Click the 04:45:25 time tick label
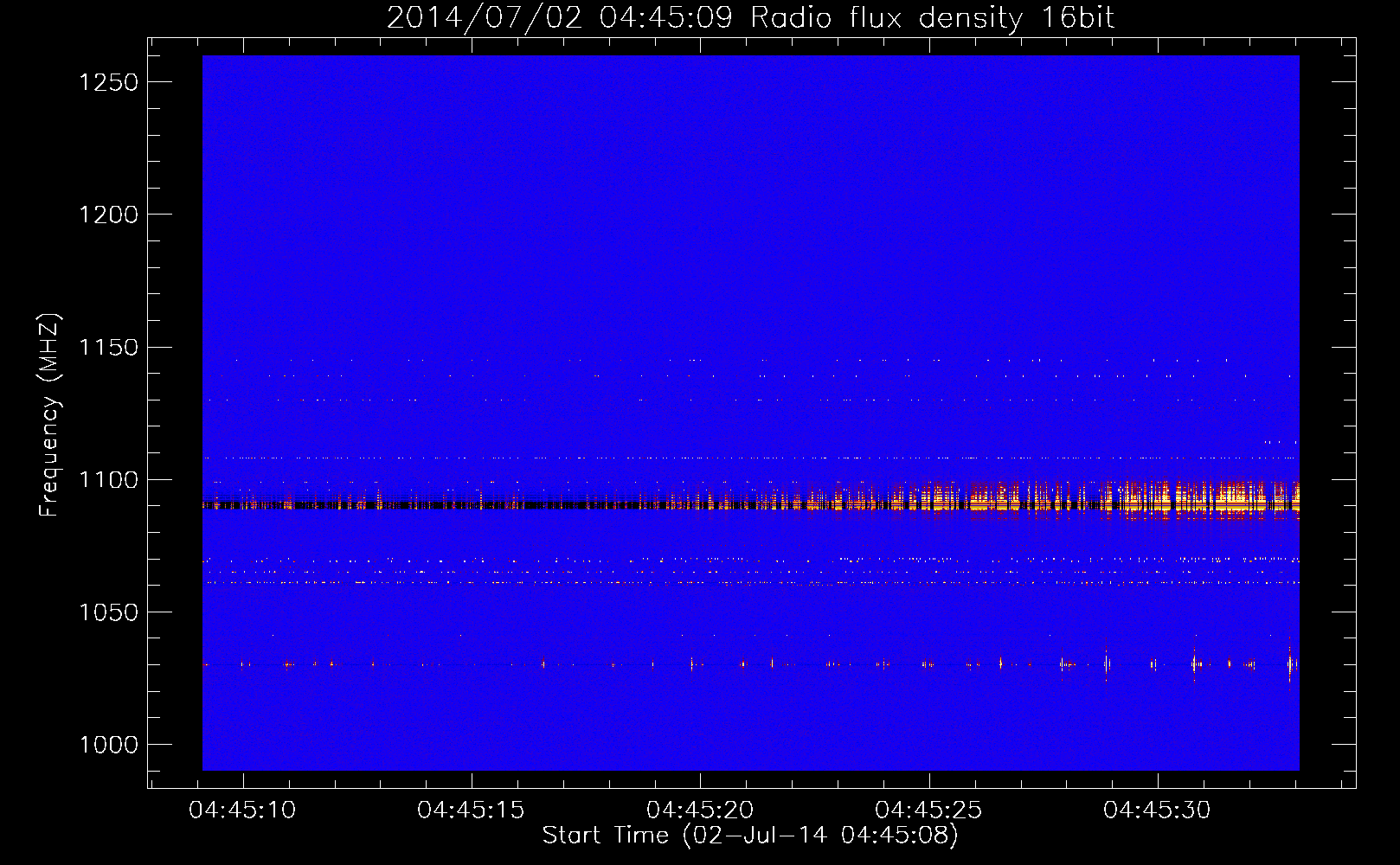The height and width of the screenshot is (865, 1400). (x=928, y=811)
